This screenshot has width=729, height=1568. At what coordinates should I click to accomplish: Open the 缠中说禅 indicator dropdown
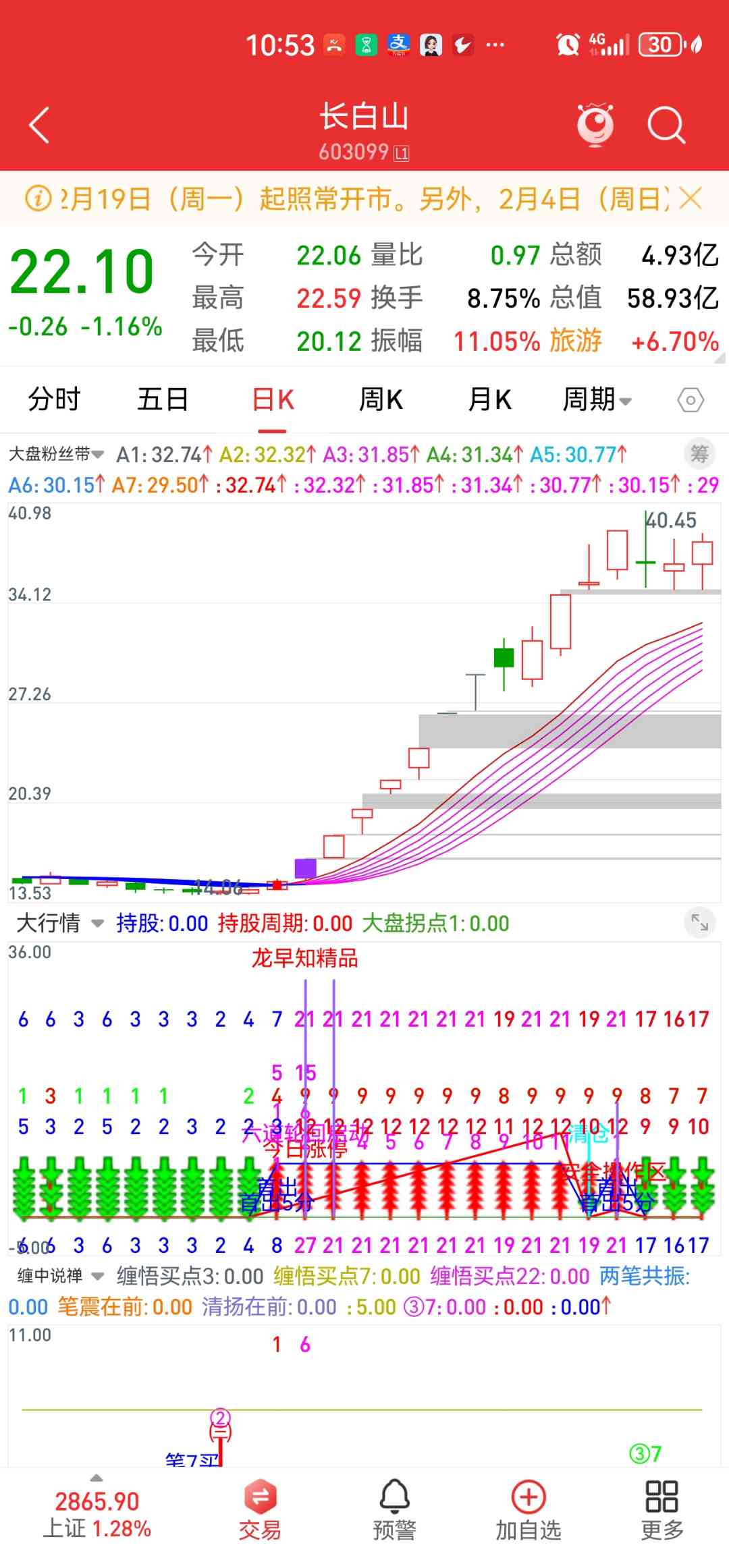click(60, 1276)
